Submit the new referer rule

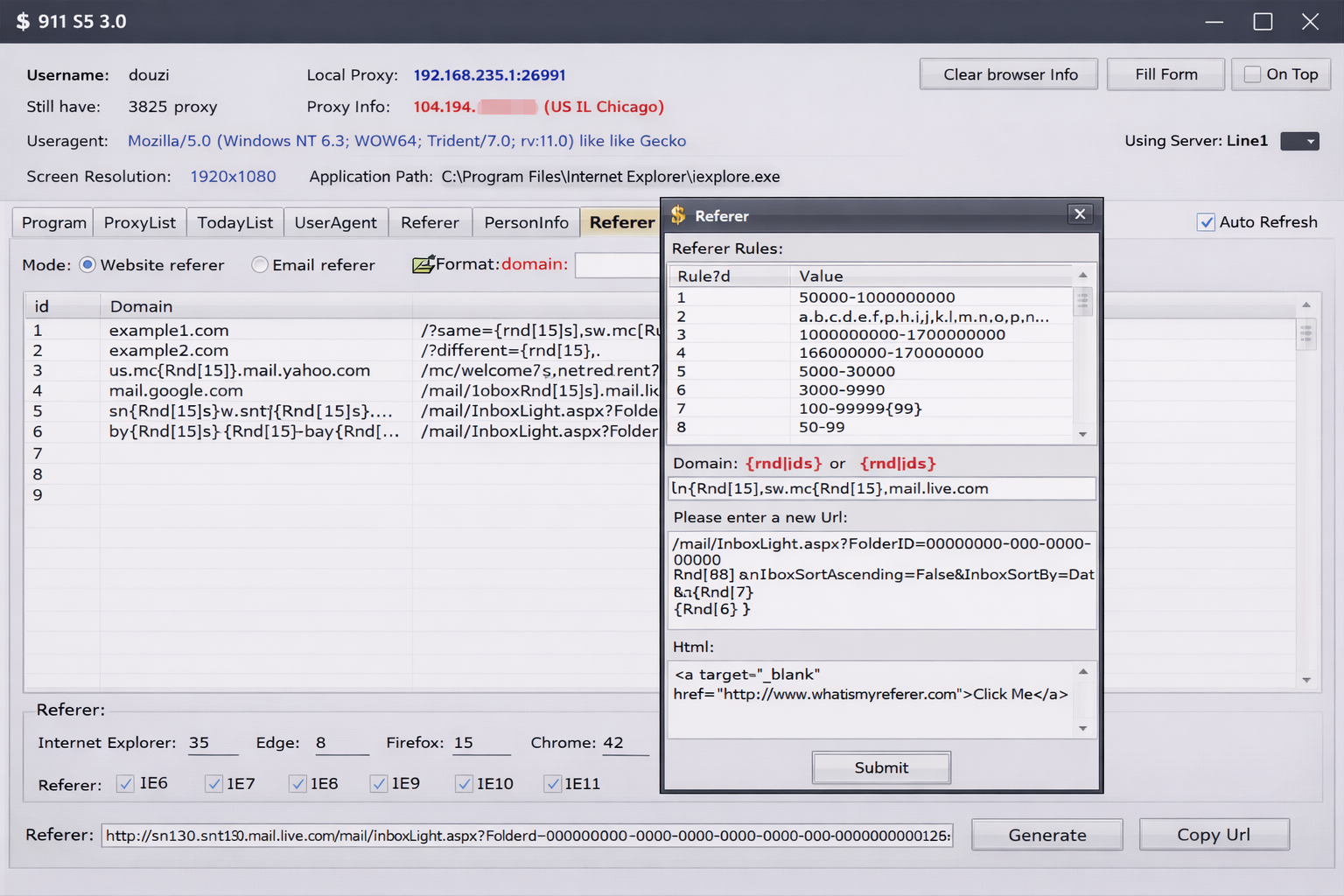point(880,767)
